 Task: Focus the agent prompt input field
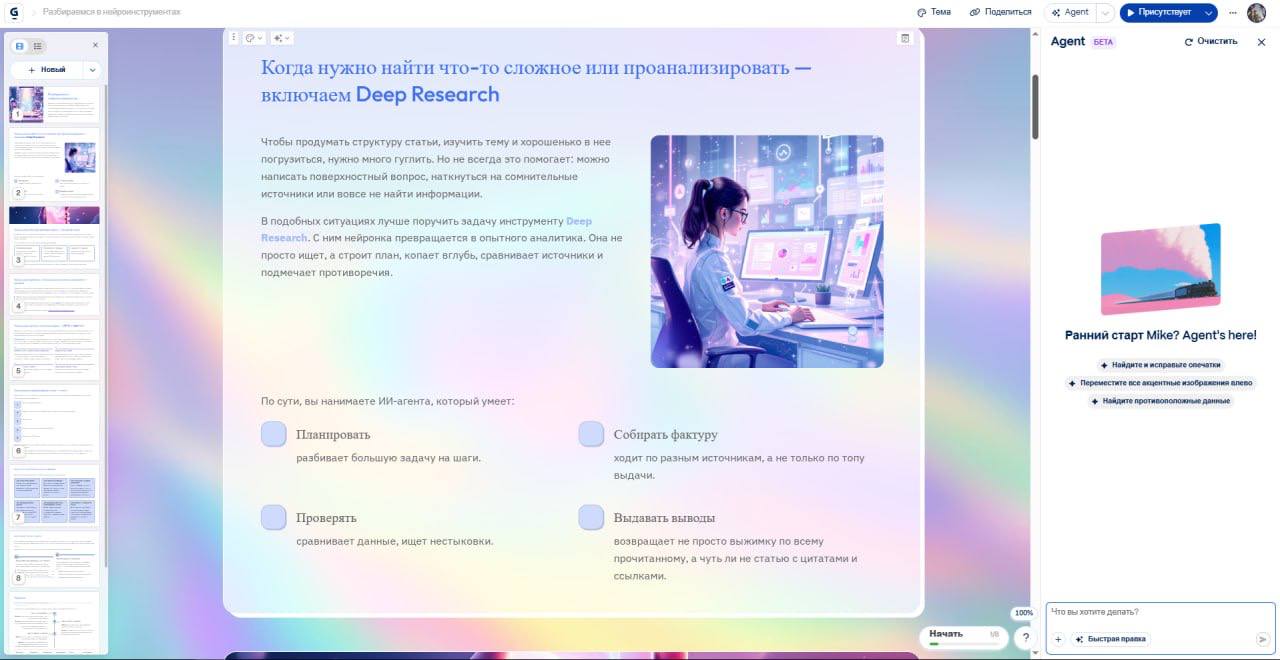tap(1160, 612)
